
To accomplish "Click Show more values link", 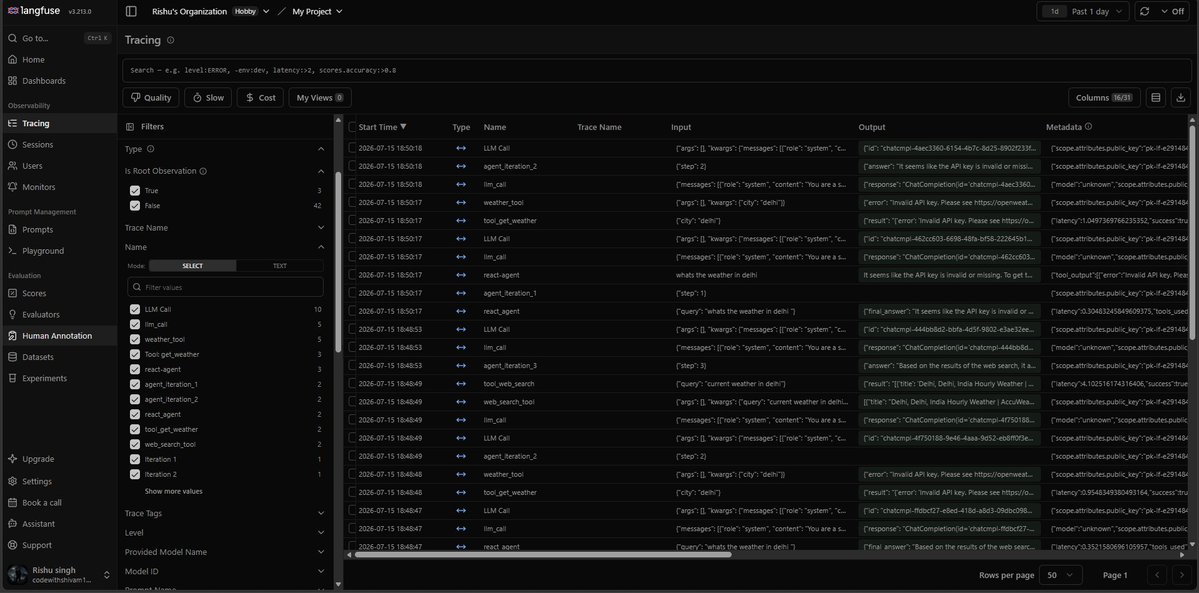I will coord(174,492).
